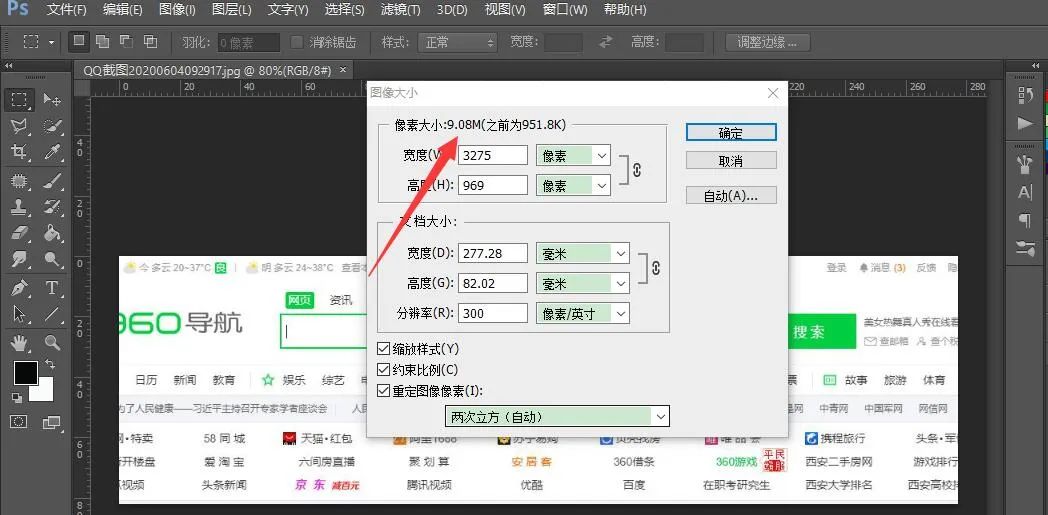
Task: Open pixel width unit 像素 dropdown
Action: [573, 156]
